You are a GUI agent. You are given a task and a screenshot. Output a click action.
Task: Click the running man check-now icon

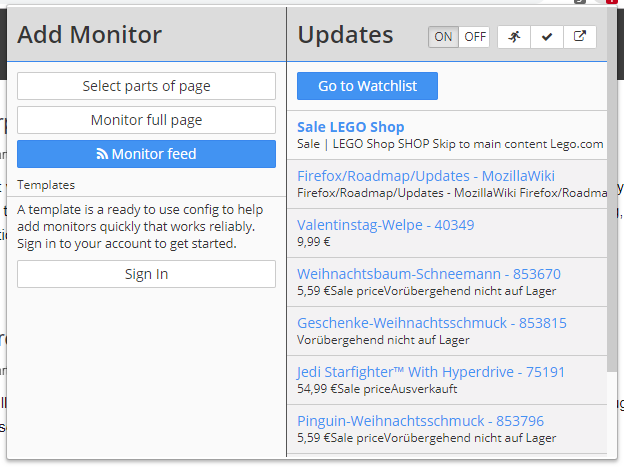(514, 37)
